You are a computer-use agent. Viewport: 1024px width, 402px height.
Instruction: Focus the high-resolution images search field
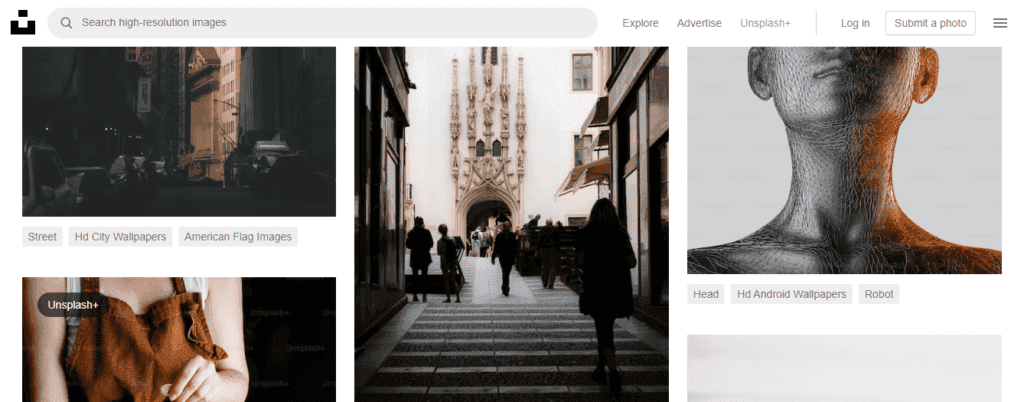coord(323,23)
